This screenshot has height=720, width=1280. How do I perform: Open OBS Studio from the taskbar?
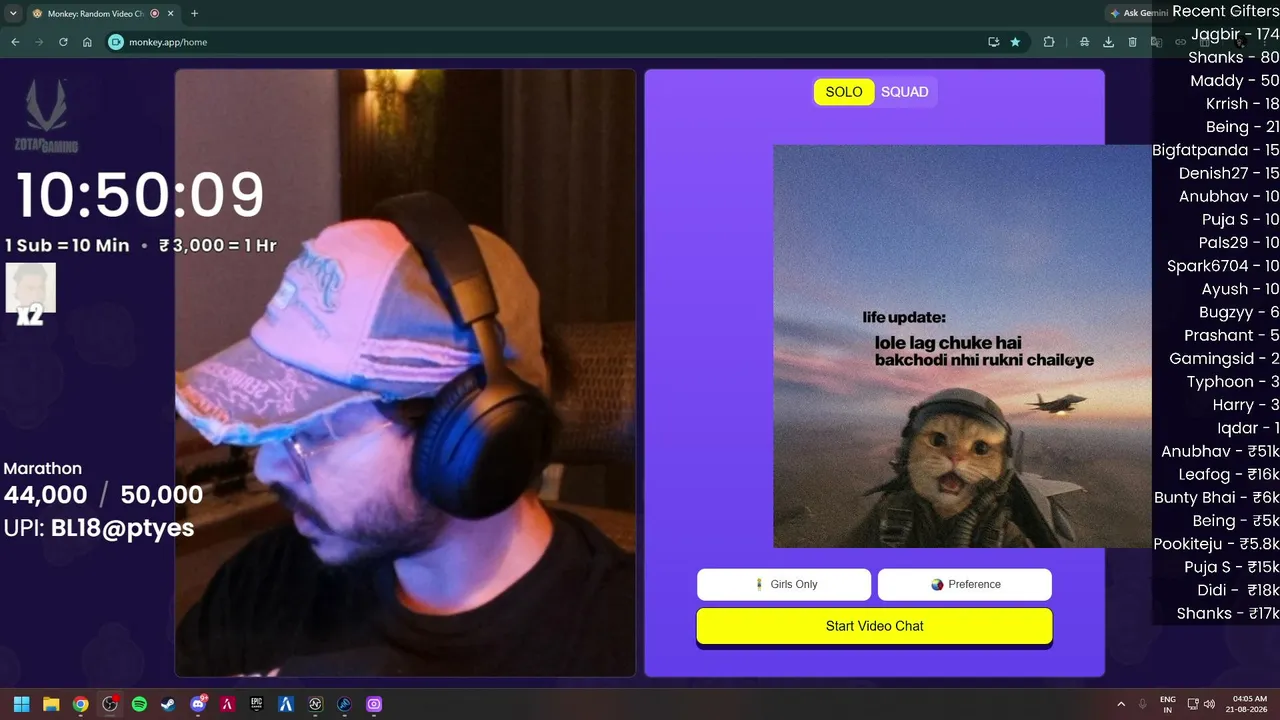click(110, 704)
